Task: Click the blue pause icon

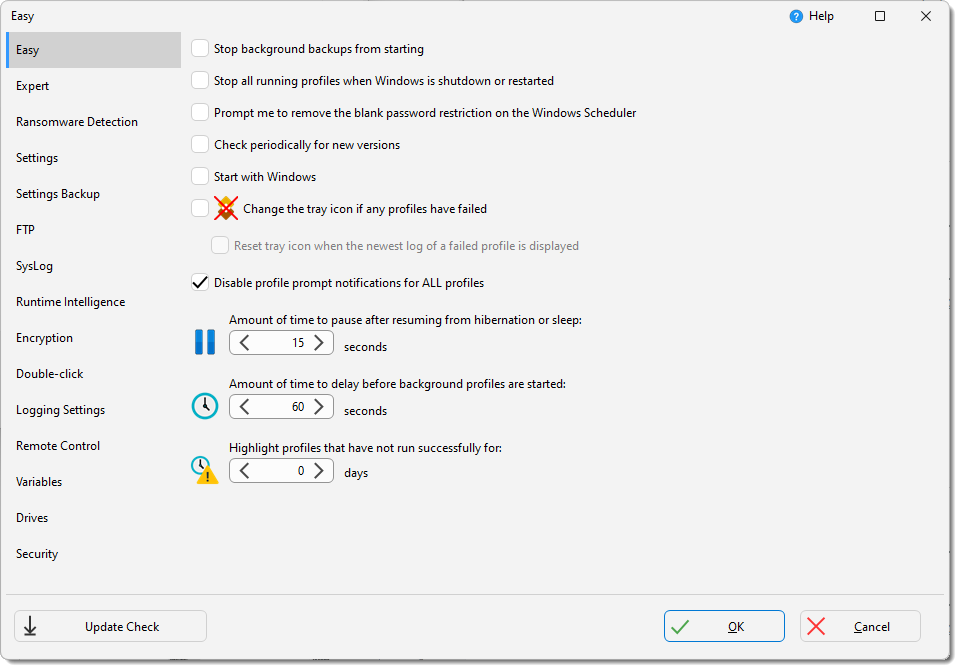Action: pyautogui.click(x=204, y=342)
